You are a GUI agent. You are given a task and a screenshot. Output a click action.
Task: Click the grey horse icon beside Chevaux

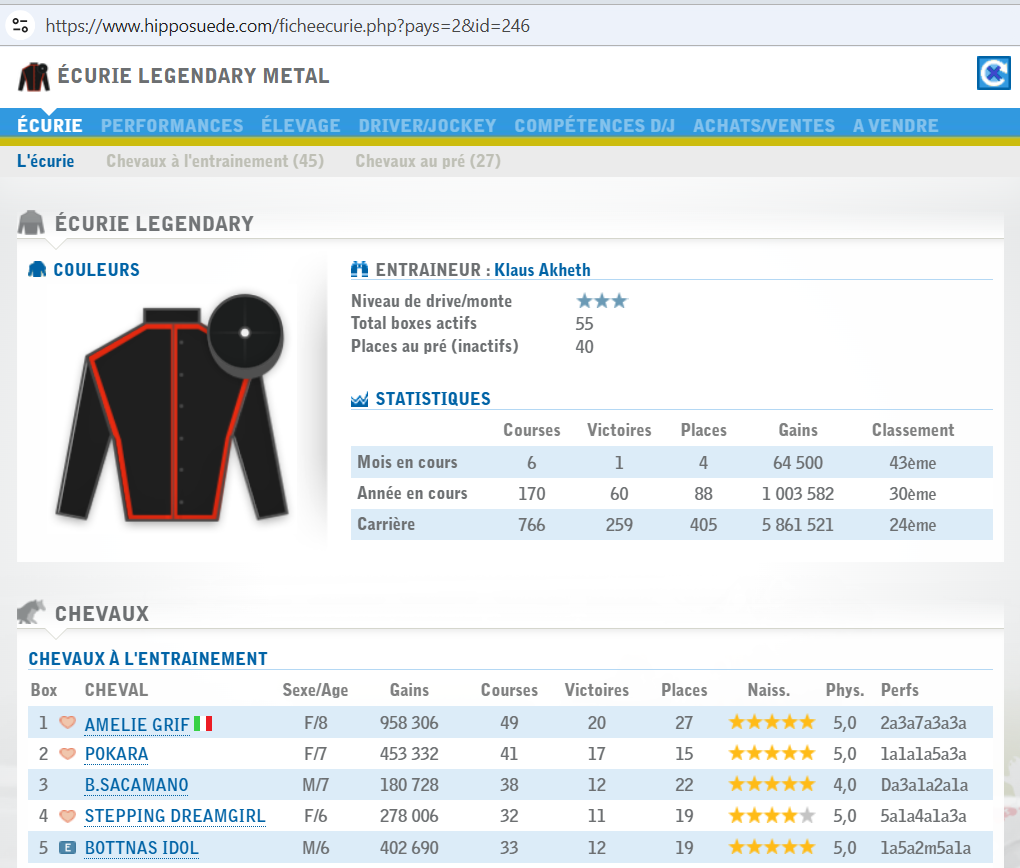click(x=31, y=612)
